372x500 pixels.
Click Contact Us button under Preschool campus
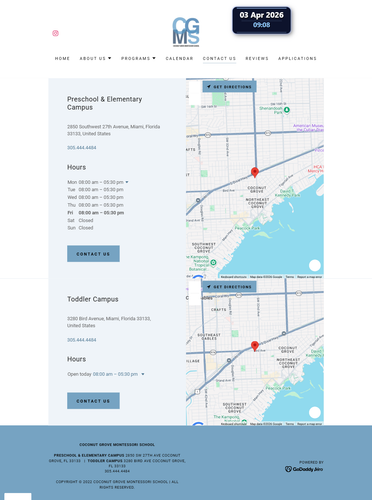tap(93, 254)
